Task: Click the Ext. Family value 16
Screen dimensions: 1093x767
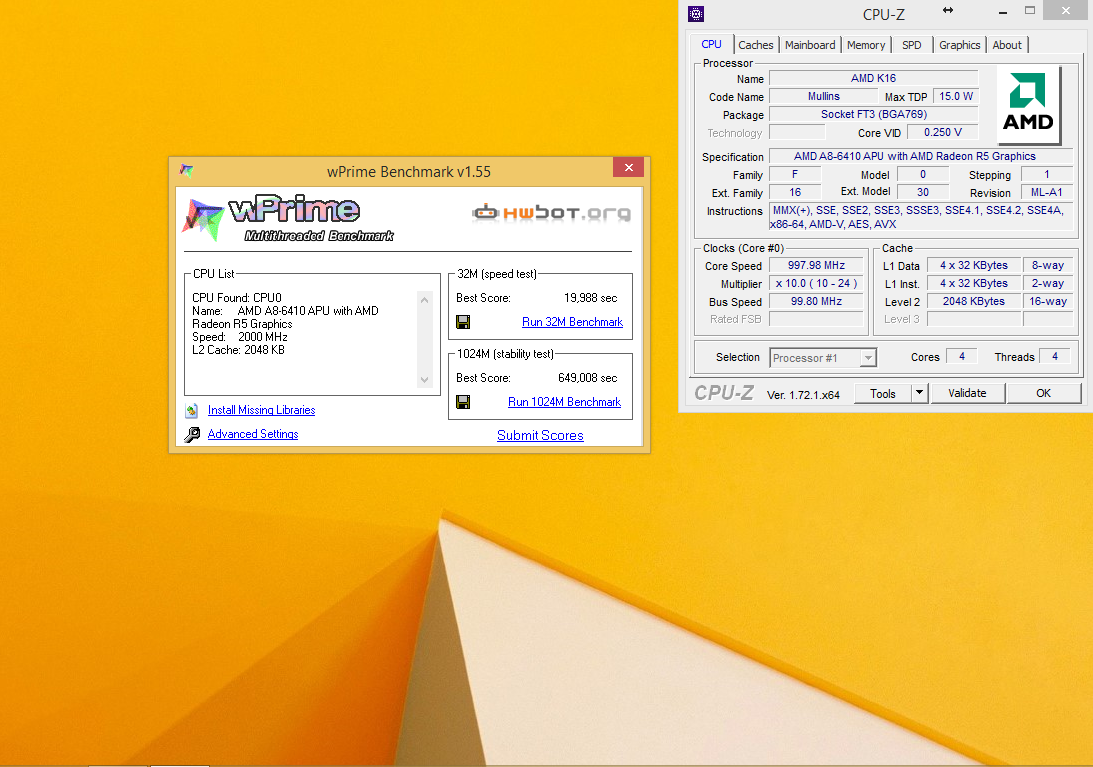Action: [x=795, y=193]
